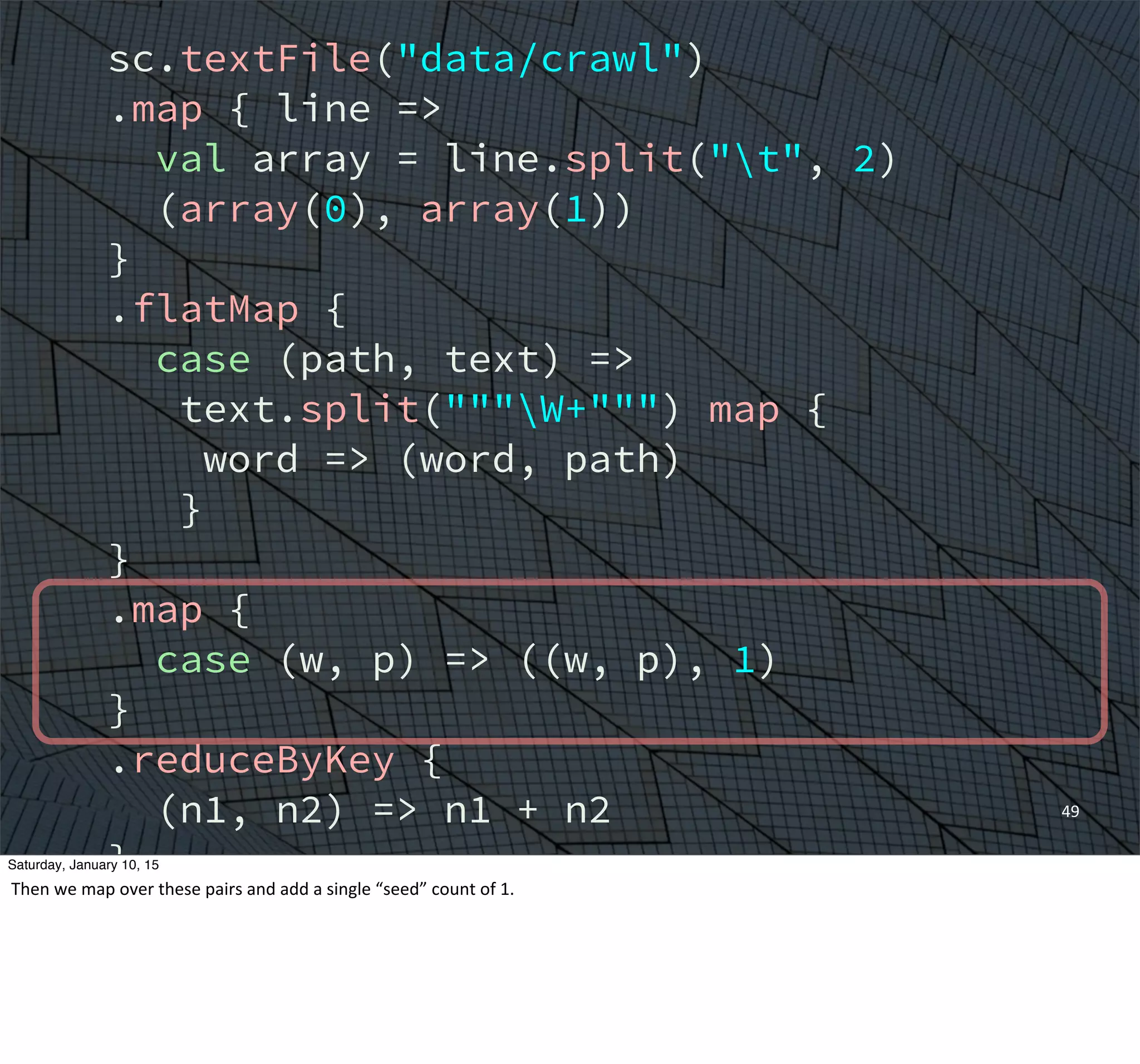Image resolution: width=1140 pixels, height=1064 pixels.
Task: Click the "val array = line.split" line
Action: [526, 159]
